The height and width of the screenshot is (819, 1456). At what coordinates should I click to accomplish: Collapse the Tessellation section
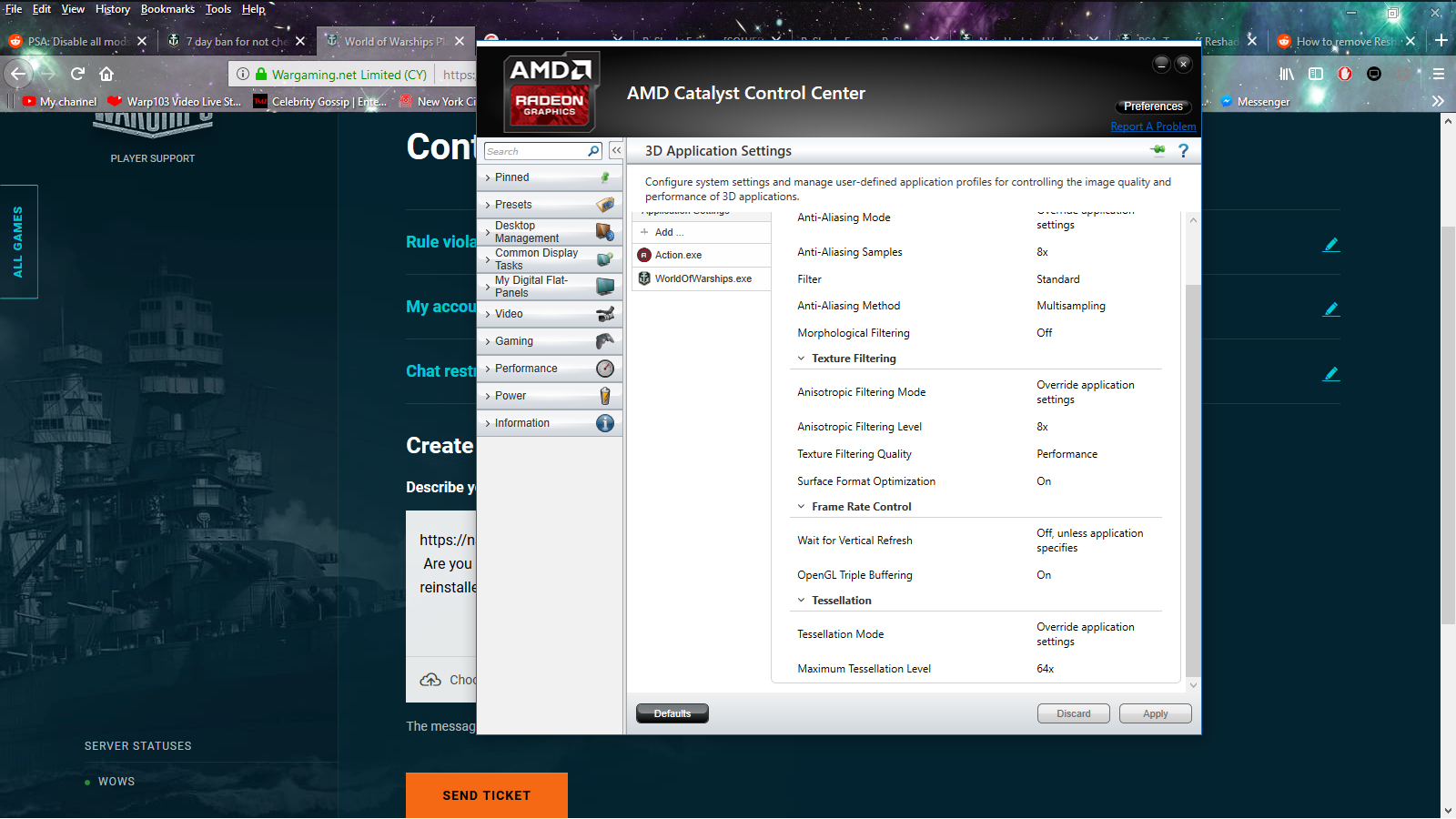(801, 601)
